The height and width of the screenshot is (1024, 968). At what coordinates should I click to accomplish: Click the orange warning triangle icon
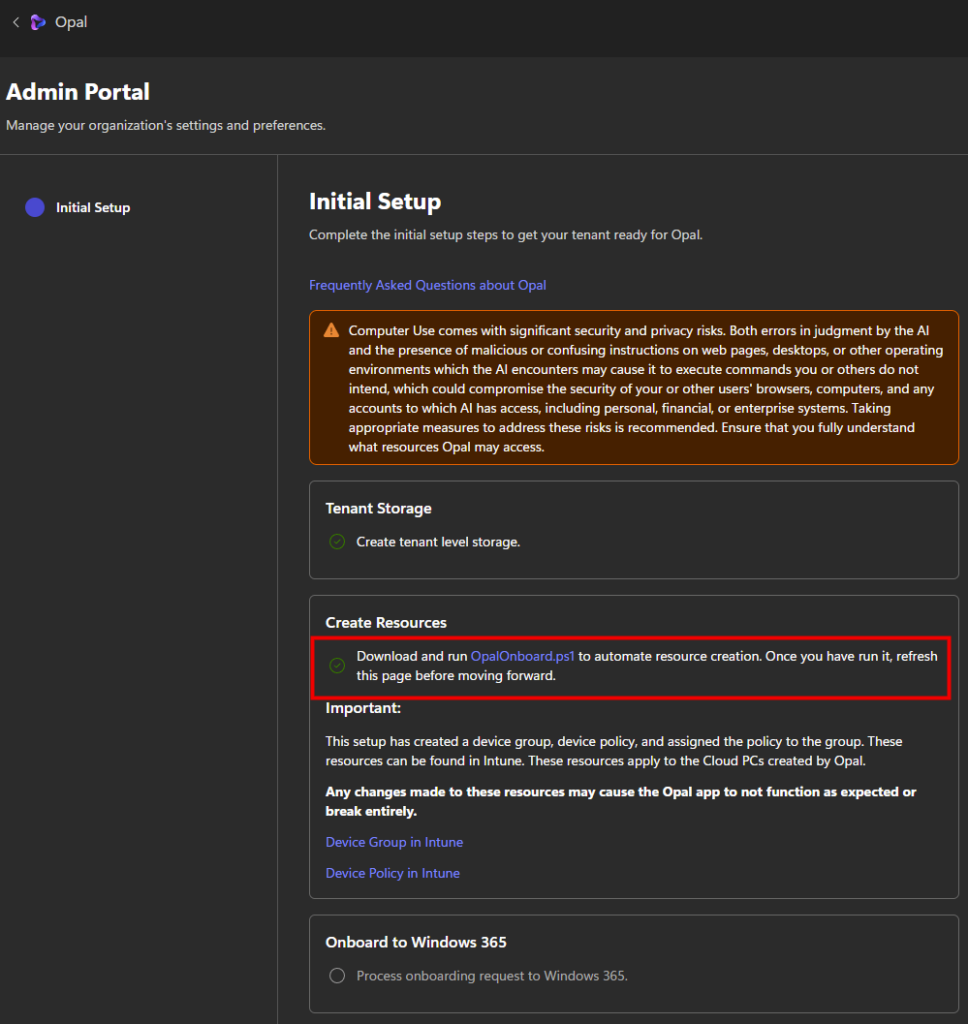pyautogui.click(x=331, y=331)
